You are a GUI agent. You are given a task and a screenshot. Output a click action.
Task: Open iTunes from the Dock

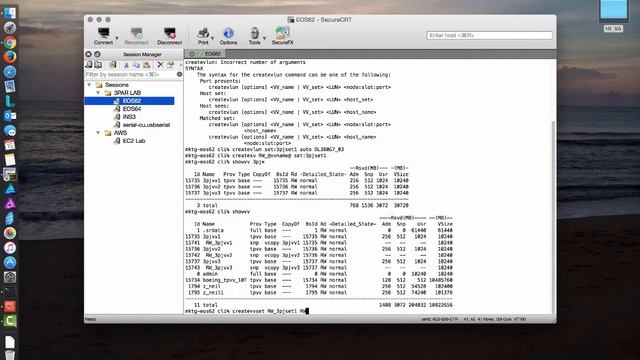[x=10, y=248]
